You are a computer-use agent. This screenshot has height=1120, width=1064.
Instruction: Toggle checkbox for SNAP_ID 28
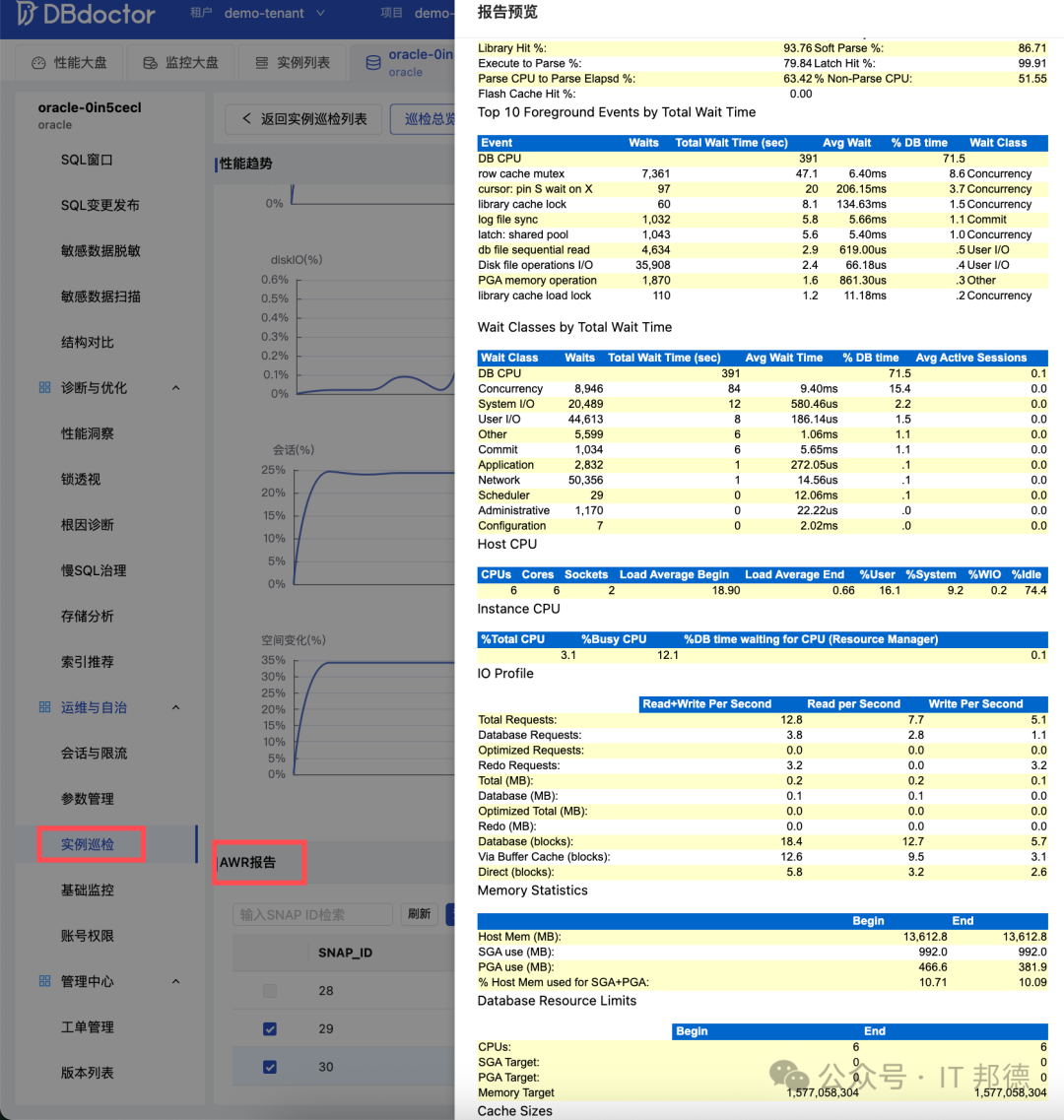269,991
